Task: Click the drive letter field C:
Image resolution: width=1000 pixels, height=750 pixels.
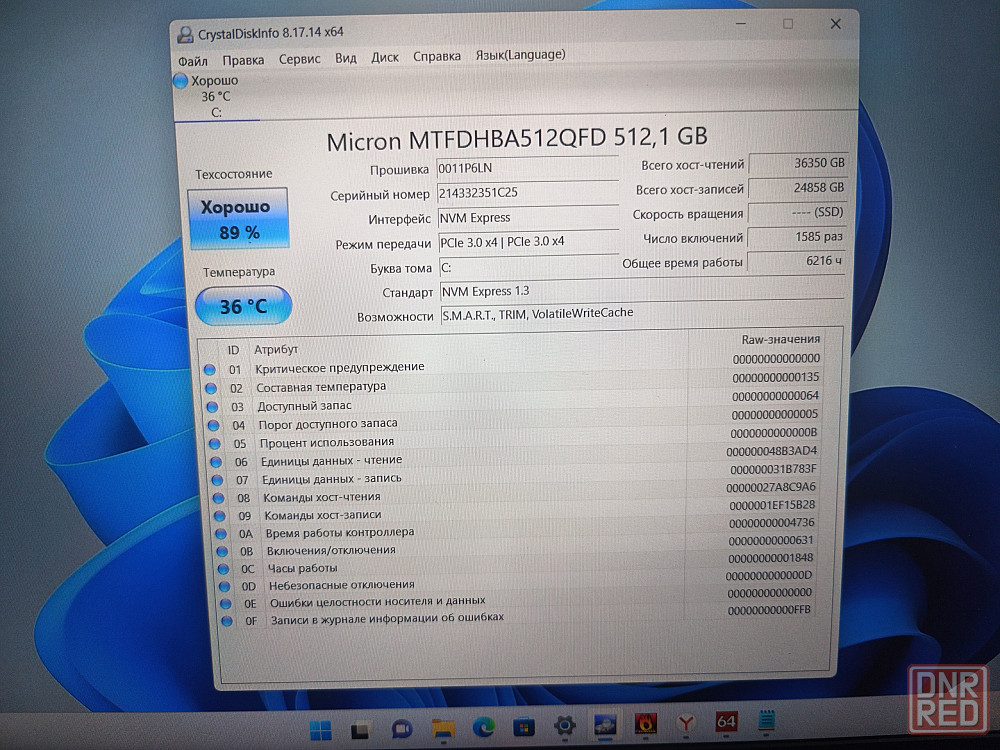Action: click(x=529, y=267)
